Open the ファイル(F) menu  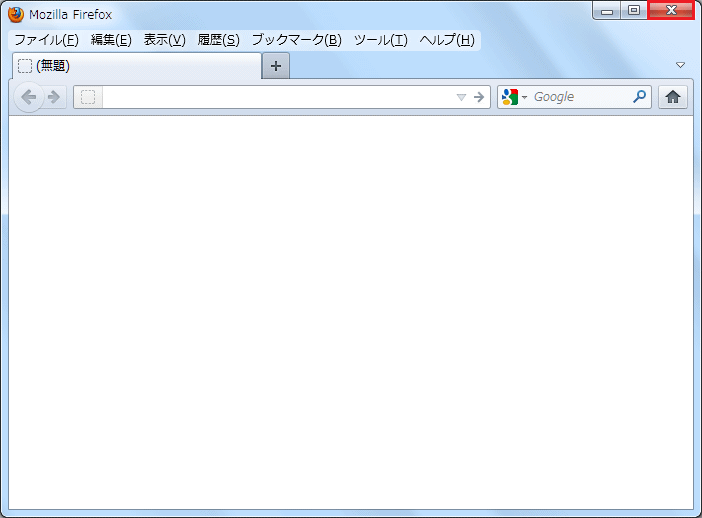[x=47, y=40]
